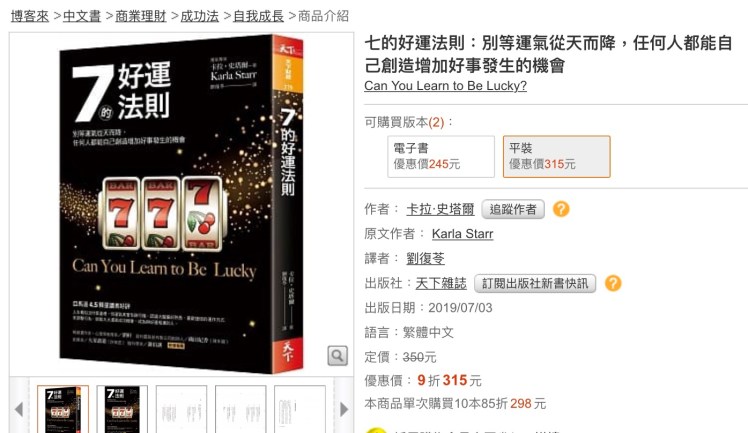The image size is (748, 433).
Task: Go to 商業理財 breadcrumb category
Action: 141,16
